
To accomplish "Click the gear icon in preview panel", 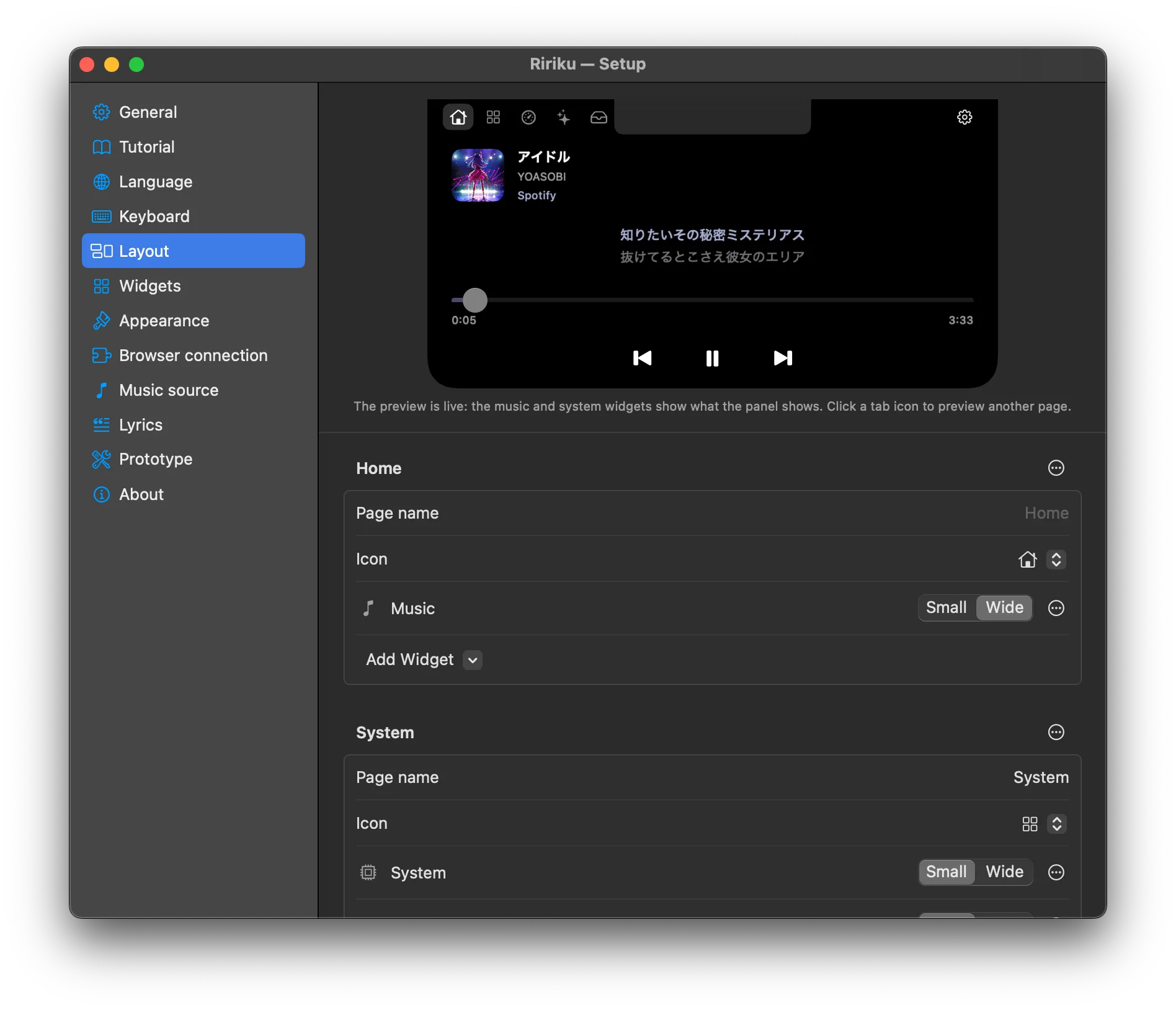I will [964, 117].
